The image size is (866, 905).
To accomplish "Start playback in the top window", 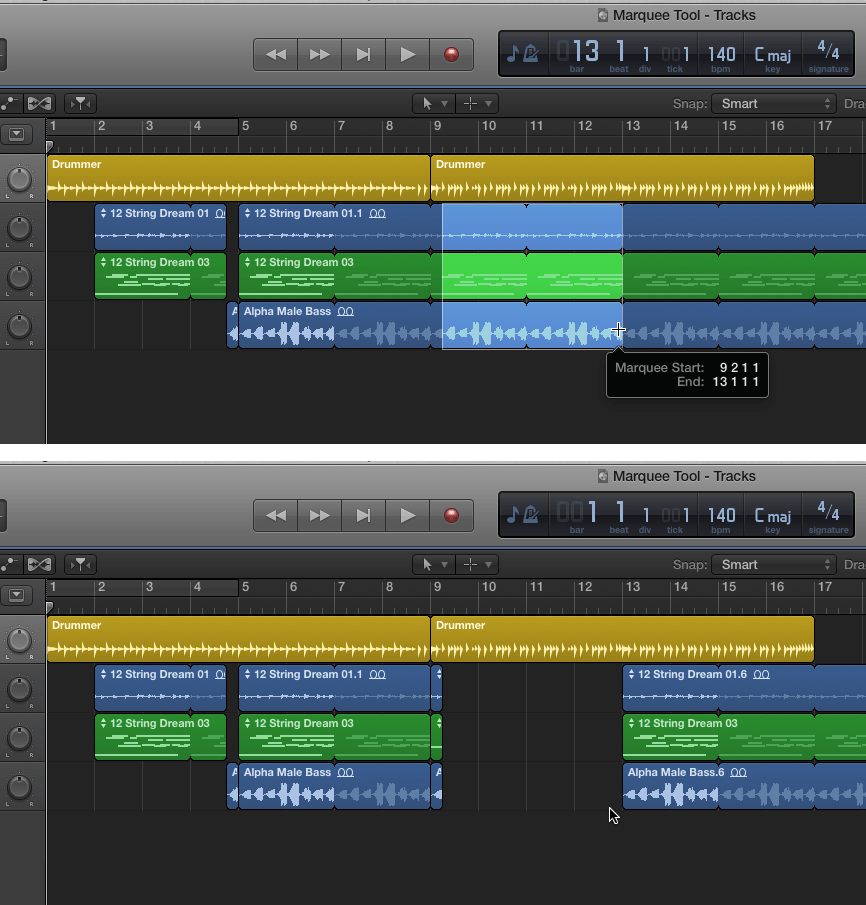I will (x=407, y=55).
